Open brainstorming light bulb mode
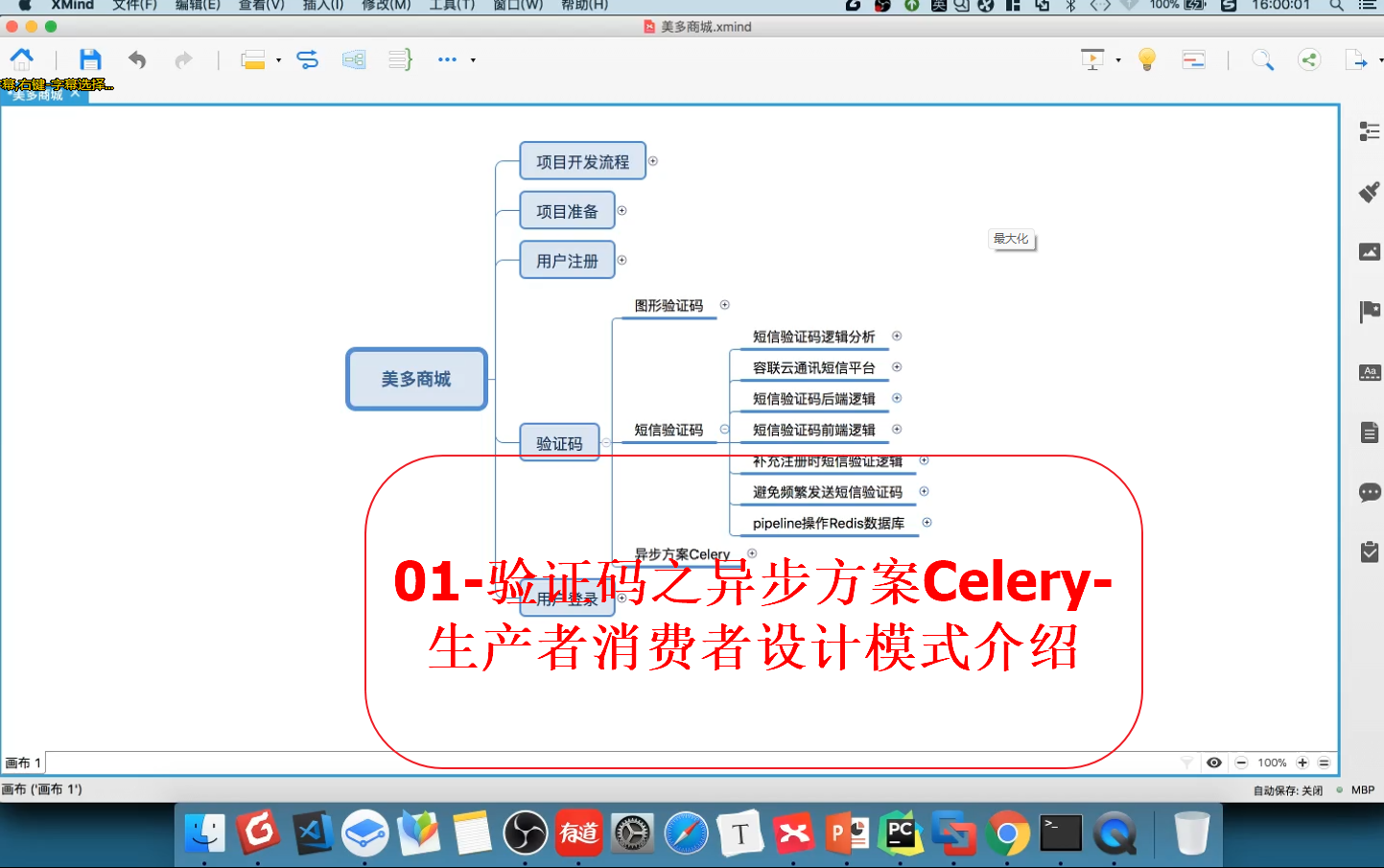Viewport: 1384px width, 868px height. click(x=1146, y=59)
